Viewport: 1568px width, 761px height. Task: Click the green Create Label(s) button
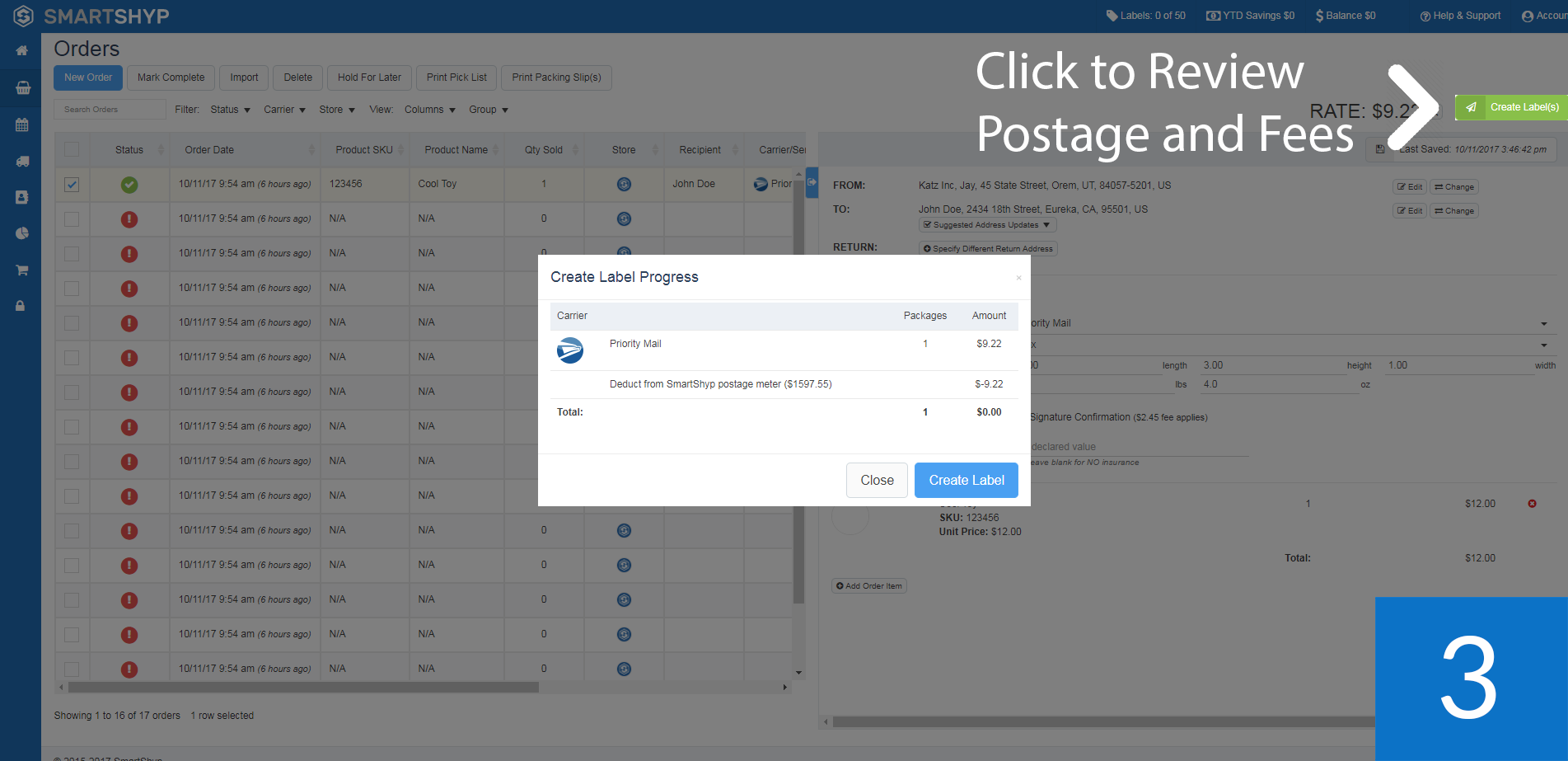tap(1511, 107)
